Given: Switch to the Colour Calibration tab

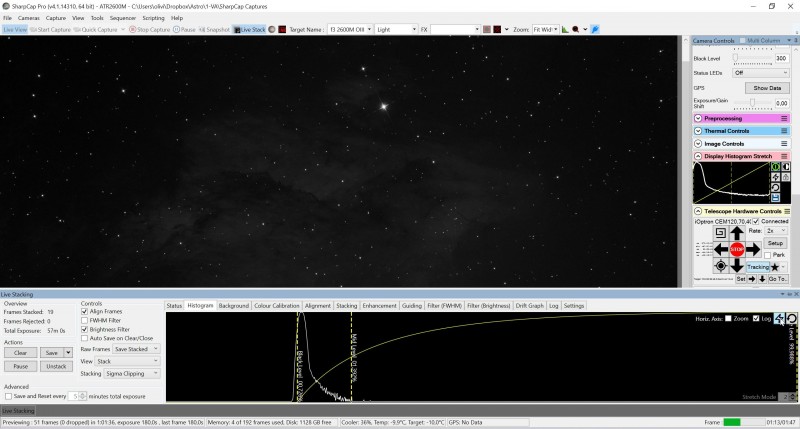Looking at the screenshot, I should tap(277, 306).
